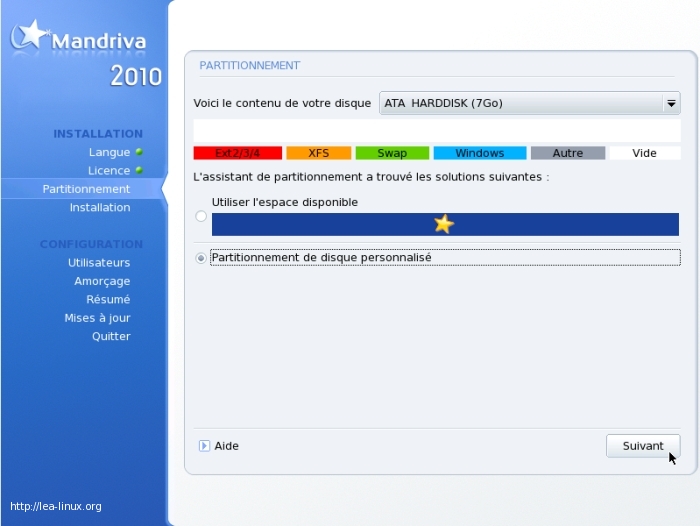Click the Aide arrow icon
700x526 pixels.
[x=204, y=446]
